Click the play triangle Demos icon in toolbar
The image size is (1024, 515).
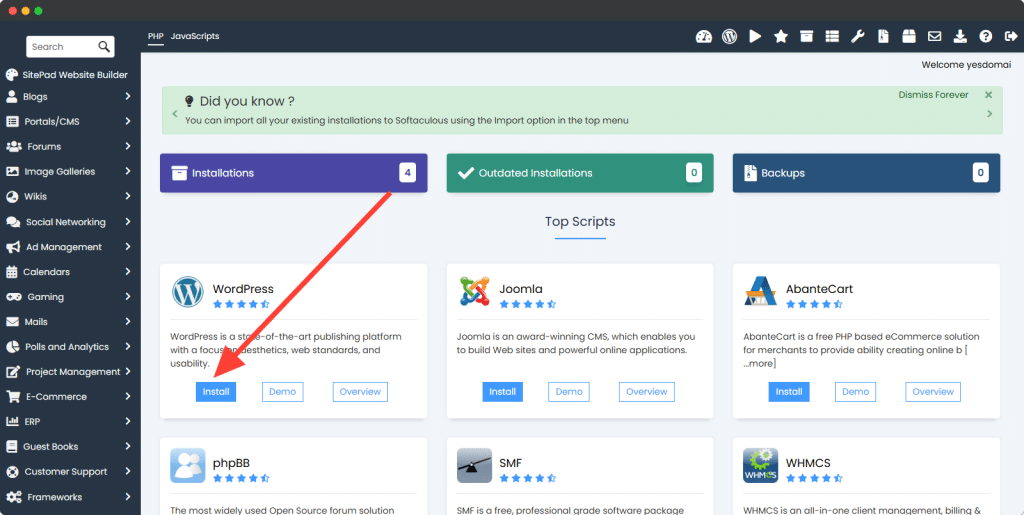755,37
